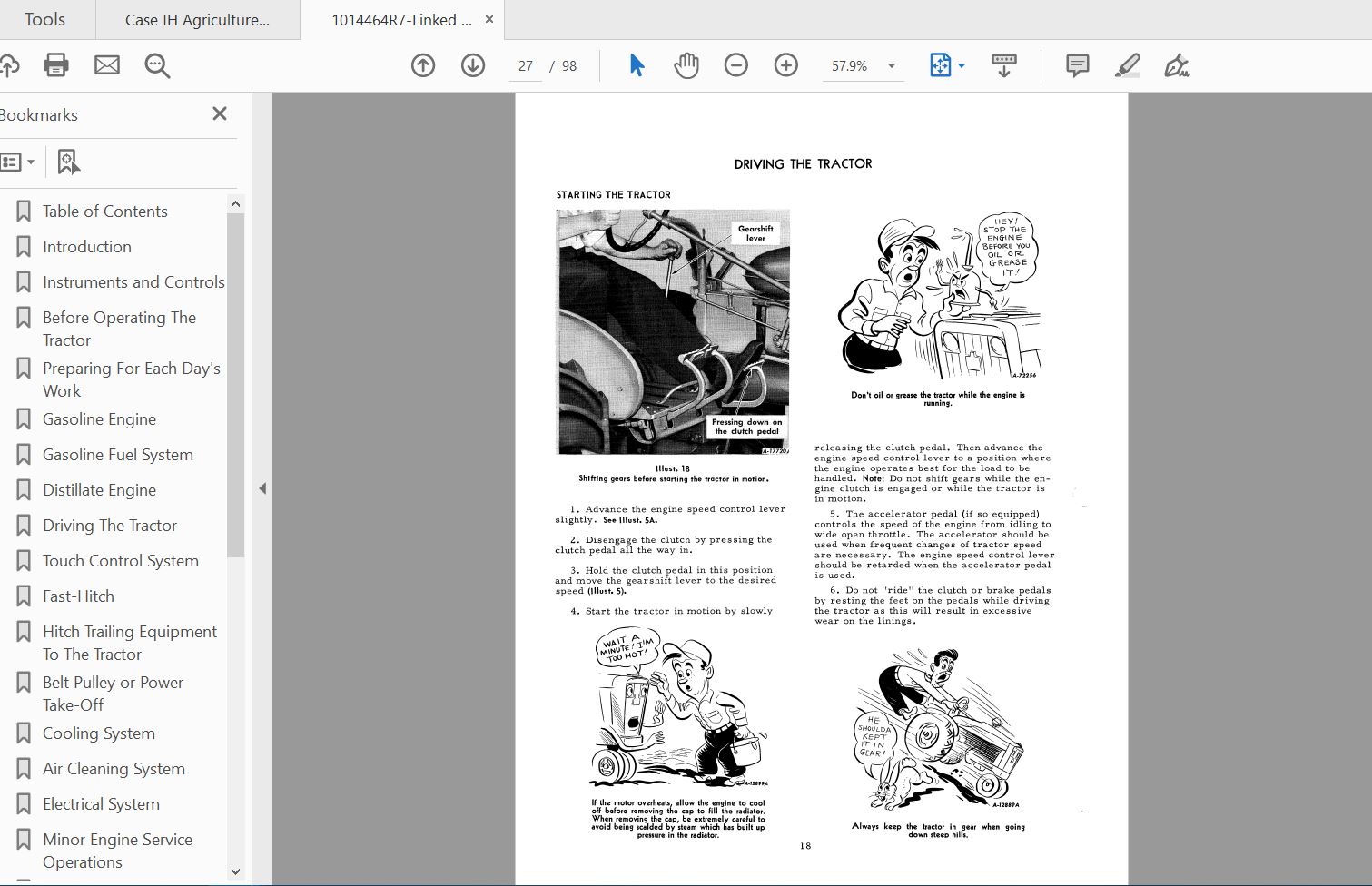This screenshot has width=1372, height=886.
Task: Open the Gasoline Engine bookmark
Action: coord(99,419)
